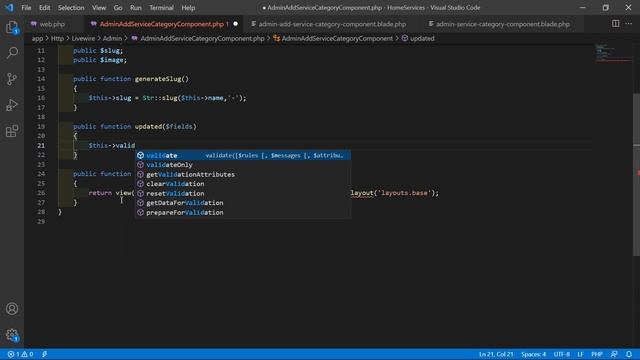The image size is (640, 360).
Task: Switch to web.php tab
Action: pyautogui.click(x=53, y=24)
